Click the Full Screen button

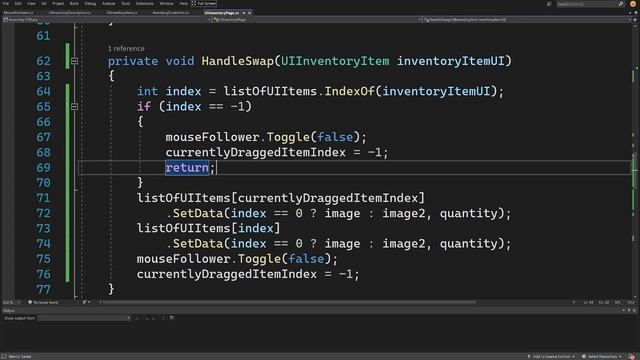(204, 3)
